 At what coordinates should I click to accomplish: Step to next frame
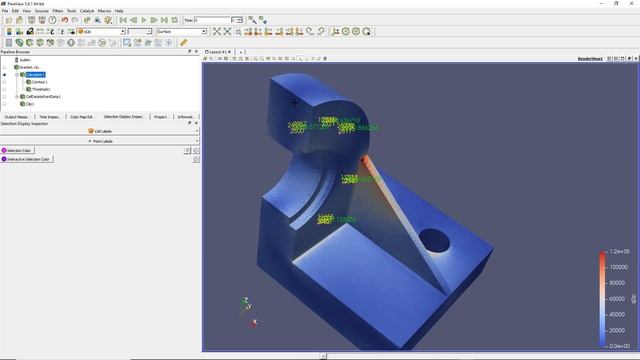tap(154, 20)
